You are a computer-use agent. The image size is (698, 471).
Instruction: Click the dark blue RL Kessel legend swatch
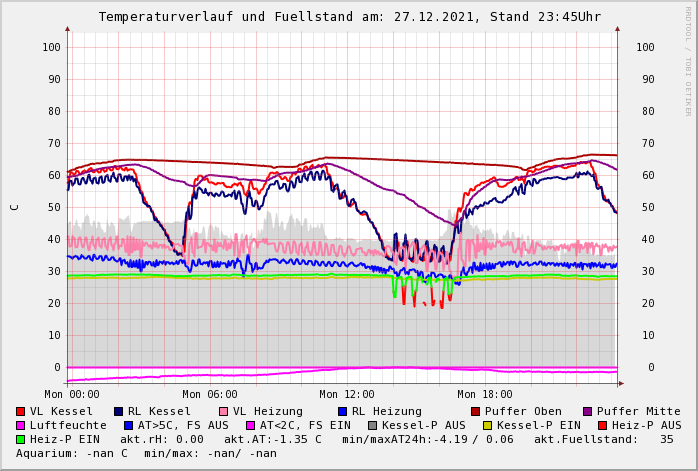[119, 411]
